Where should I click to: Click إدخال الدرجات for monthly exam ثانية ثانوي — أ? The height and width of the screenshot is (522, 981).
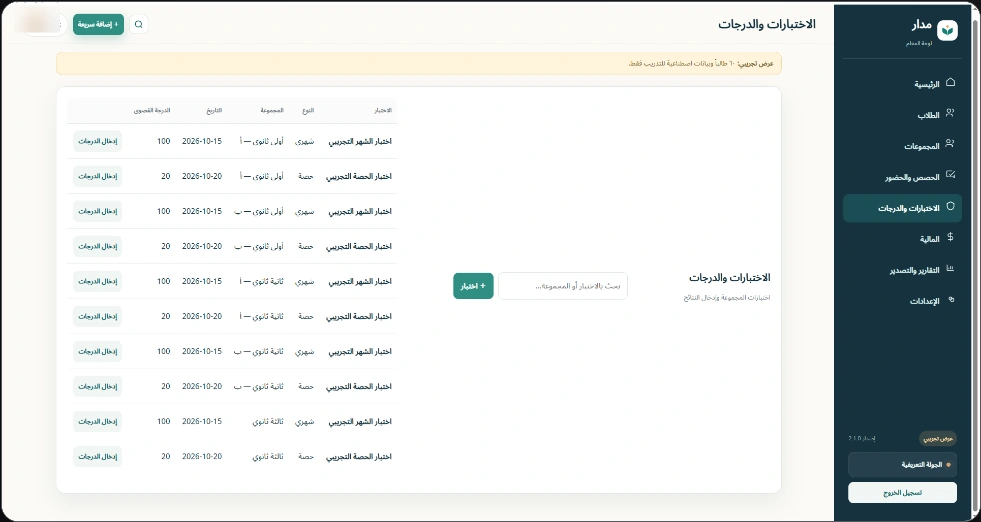[x=98, y=282]
